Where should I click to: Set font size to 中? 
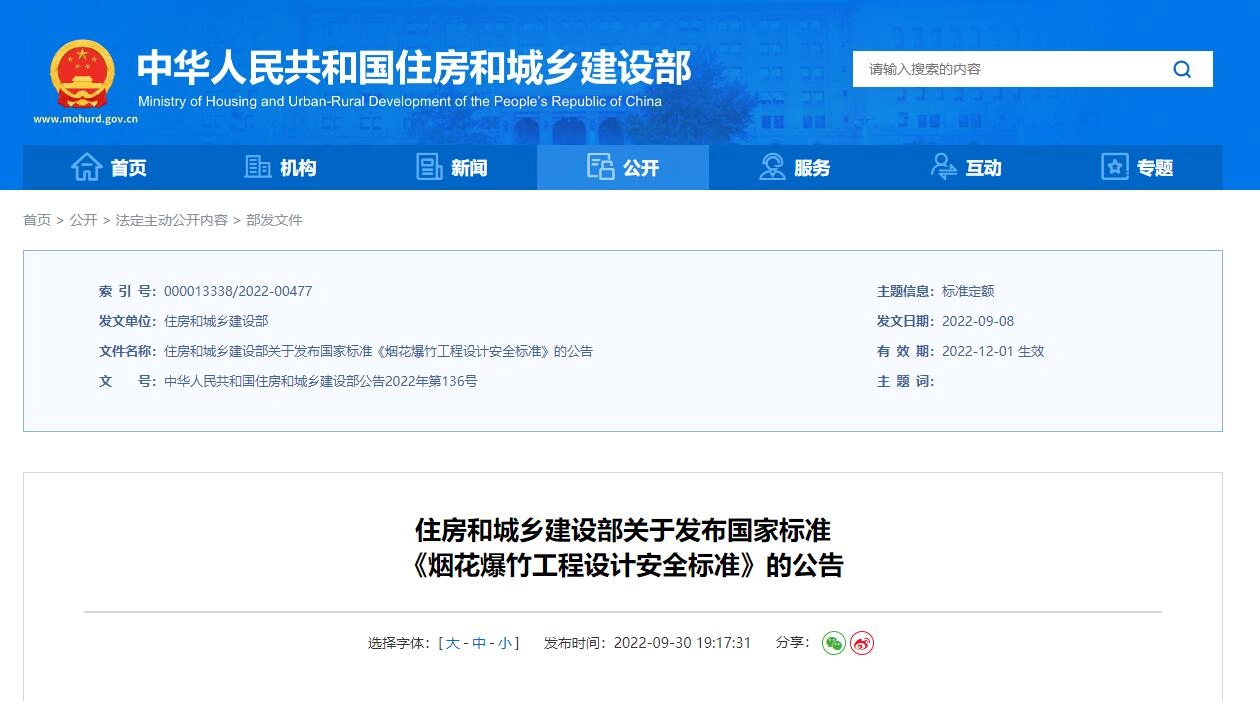479,643
